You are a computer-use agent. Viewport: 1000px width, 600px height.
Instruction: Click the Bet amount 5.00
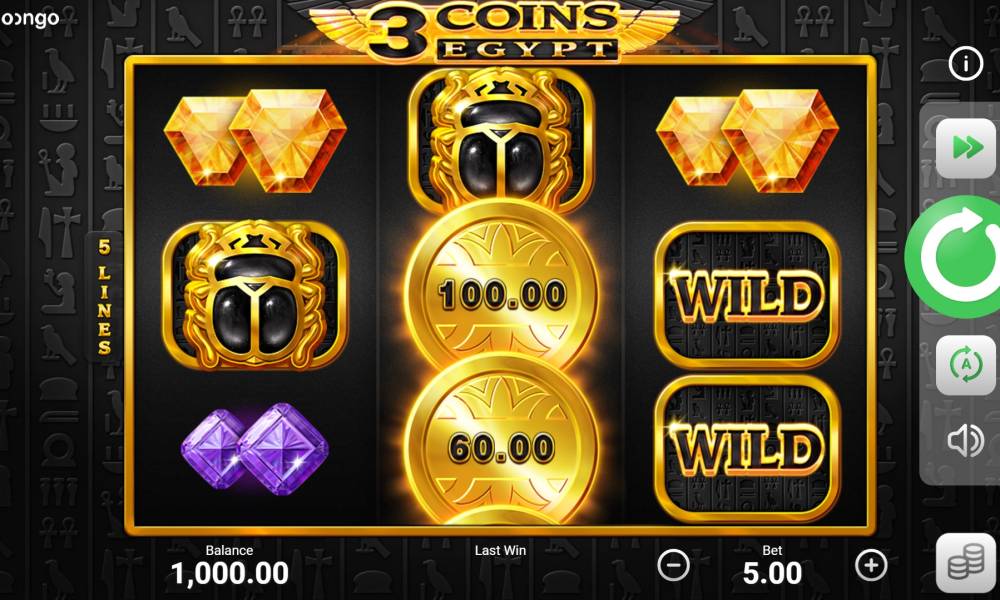[772, 573]
